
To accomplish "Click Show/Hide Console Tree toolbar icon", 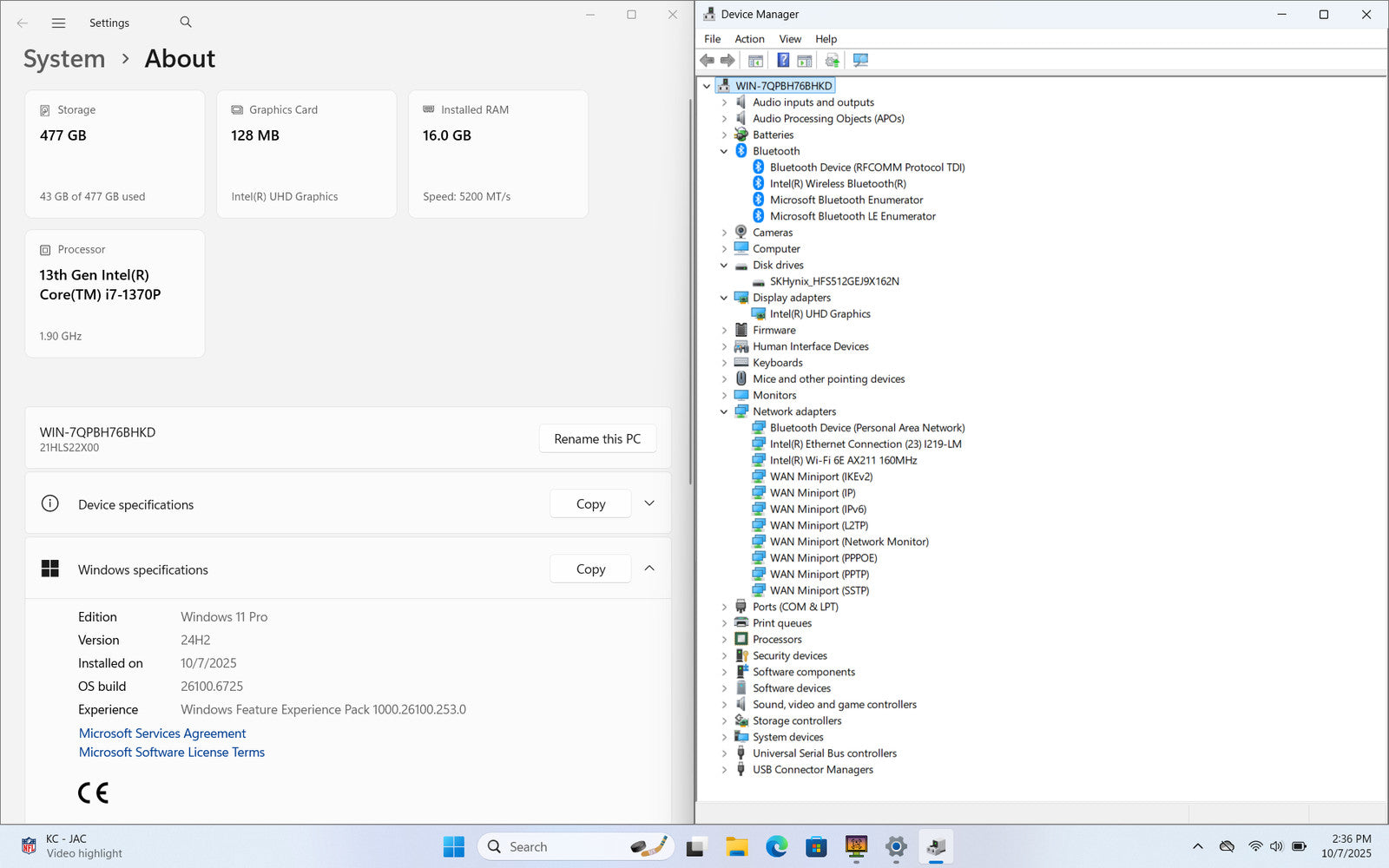I will 755,61.
